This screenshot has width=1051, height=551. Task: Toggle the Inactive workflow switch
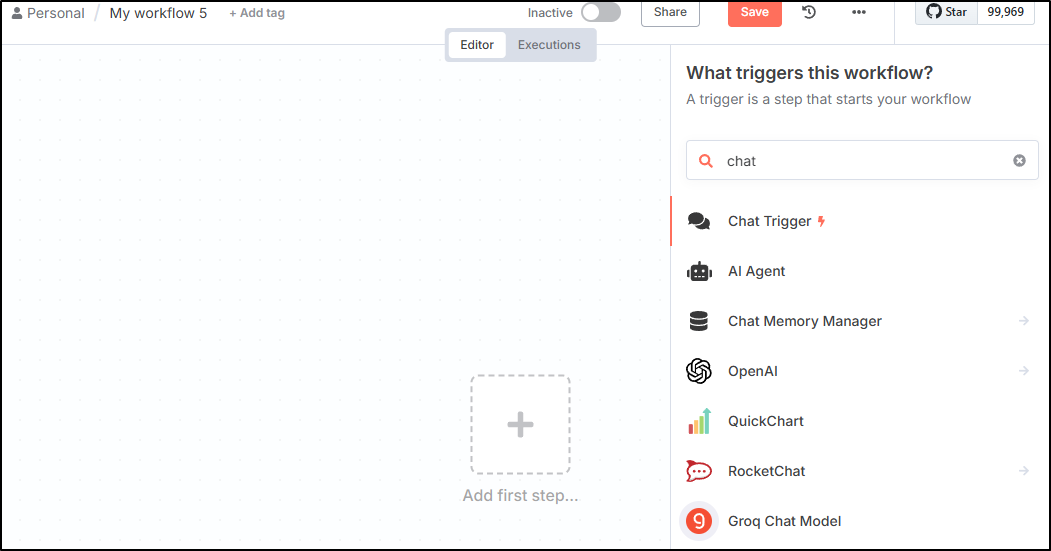[x=601, y=12]
